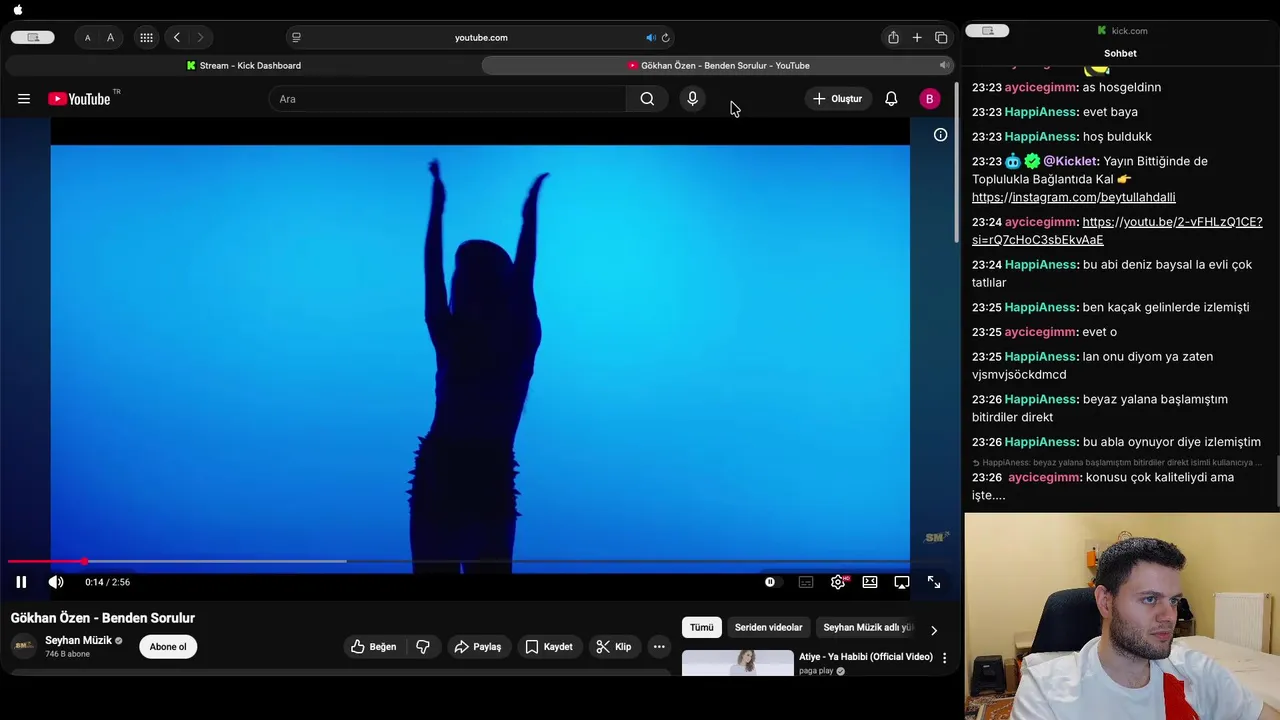The image size is (1280, 720).
Task: Decrease Safari text size with small A
Action: (x=87, y=38)
